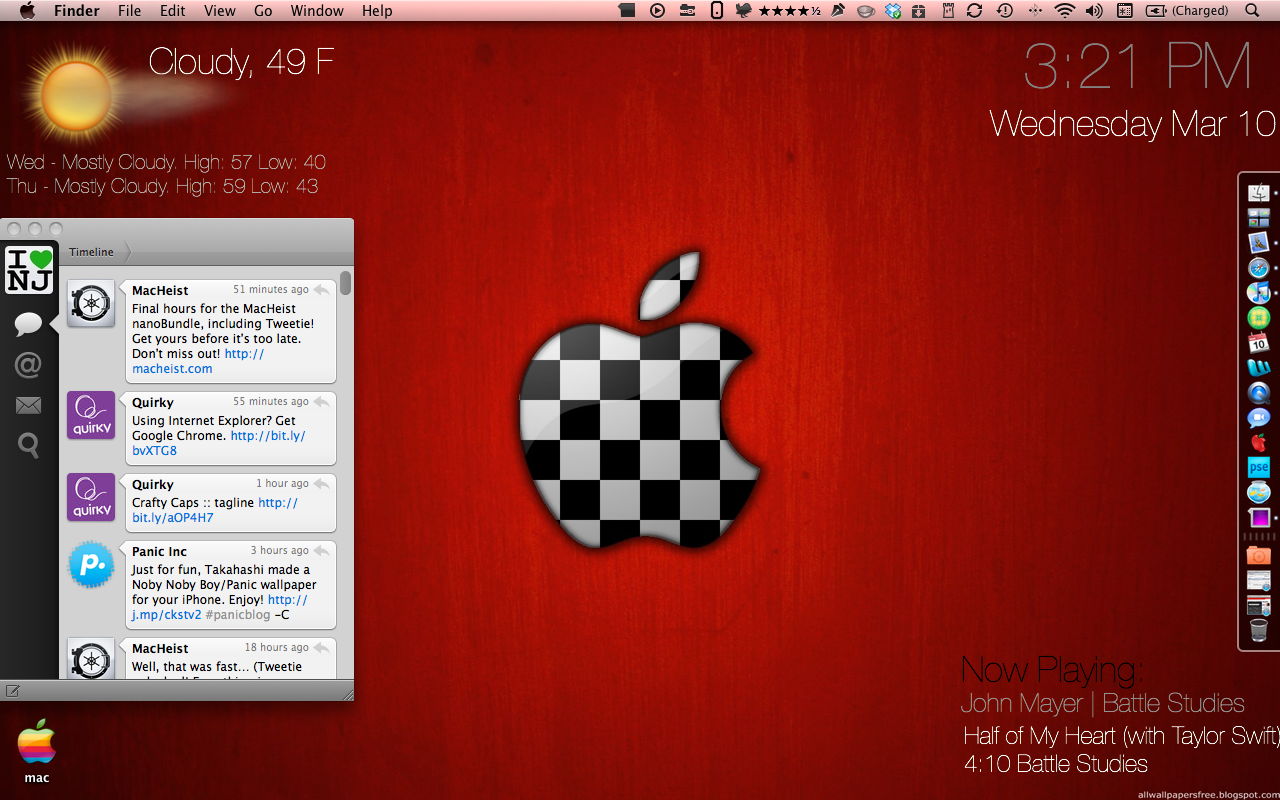Screen dimensions: 1280x800
Task: Open the j.mp/ckstv2 link in Panic tweet
Action: (x=166, y=615)
